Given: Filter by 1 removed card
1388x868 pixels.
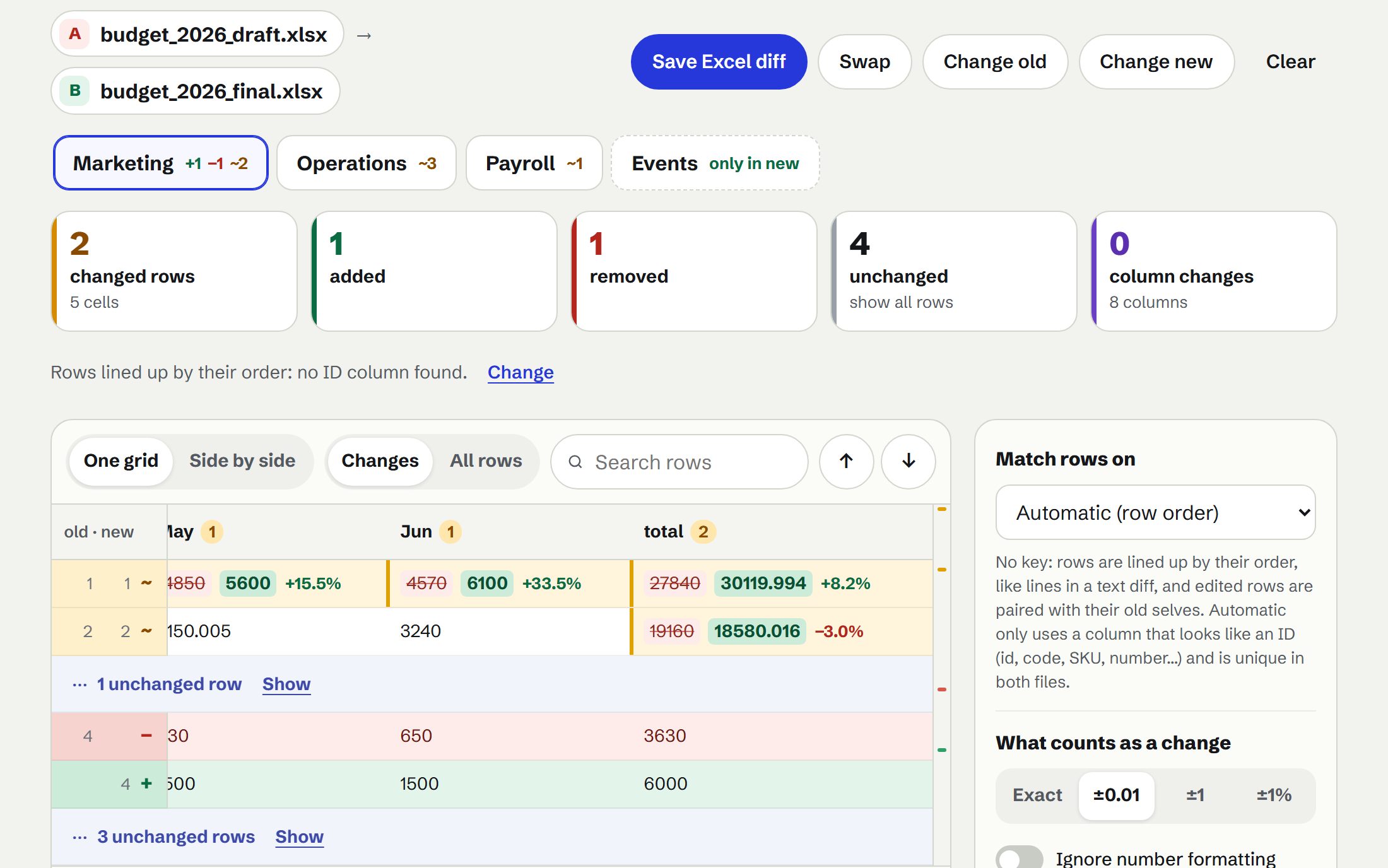Looking at the screenshot, I should click(694, 271).
